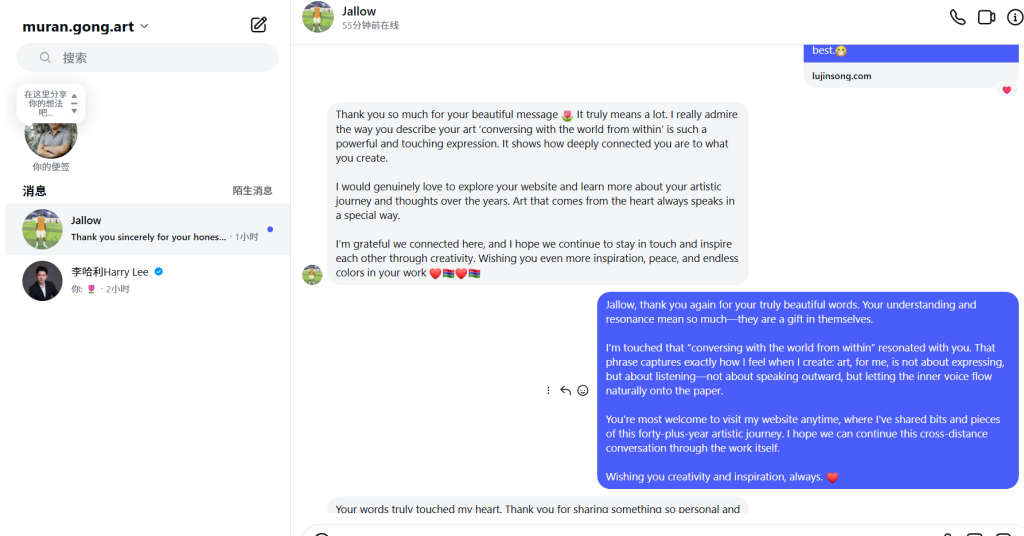
Task: Click Jallow's avatar in the chat header
Action: (318, 17)
